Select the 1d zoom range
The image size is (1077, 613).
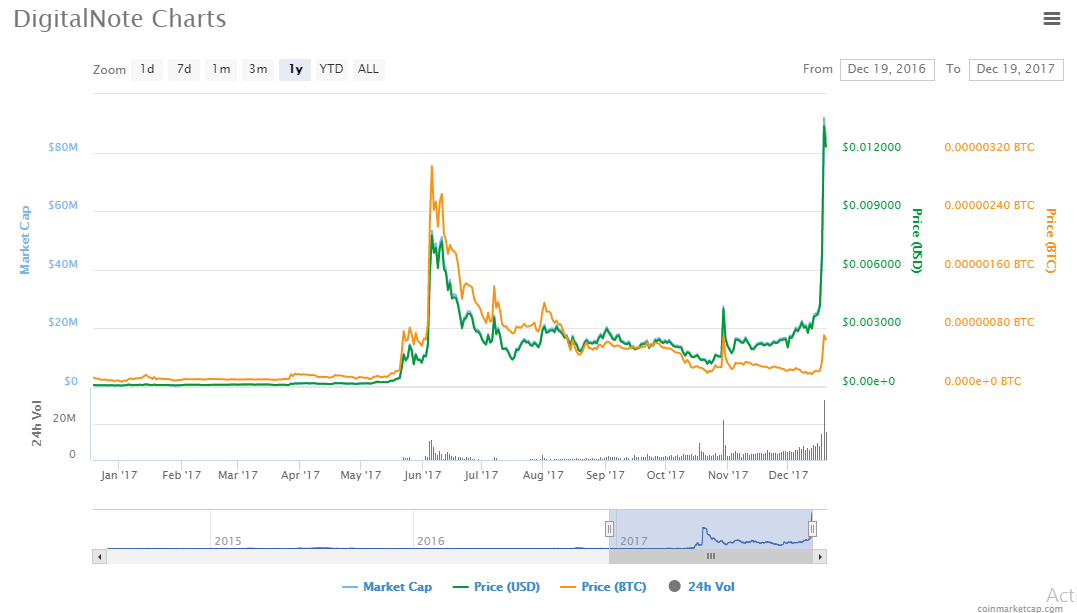147,69
